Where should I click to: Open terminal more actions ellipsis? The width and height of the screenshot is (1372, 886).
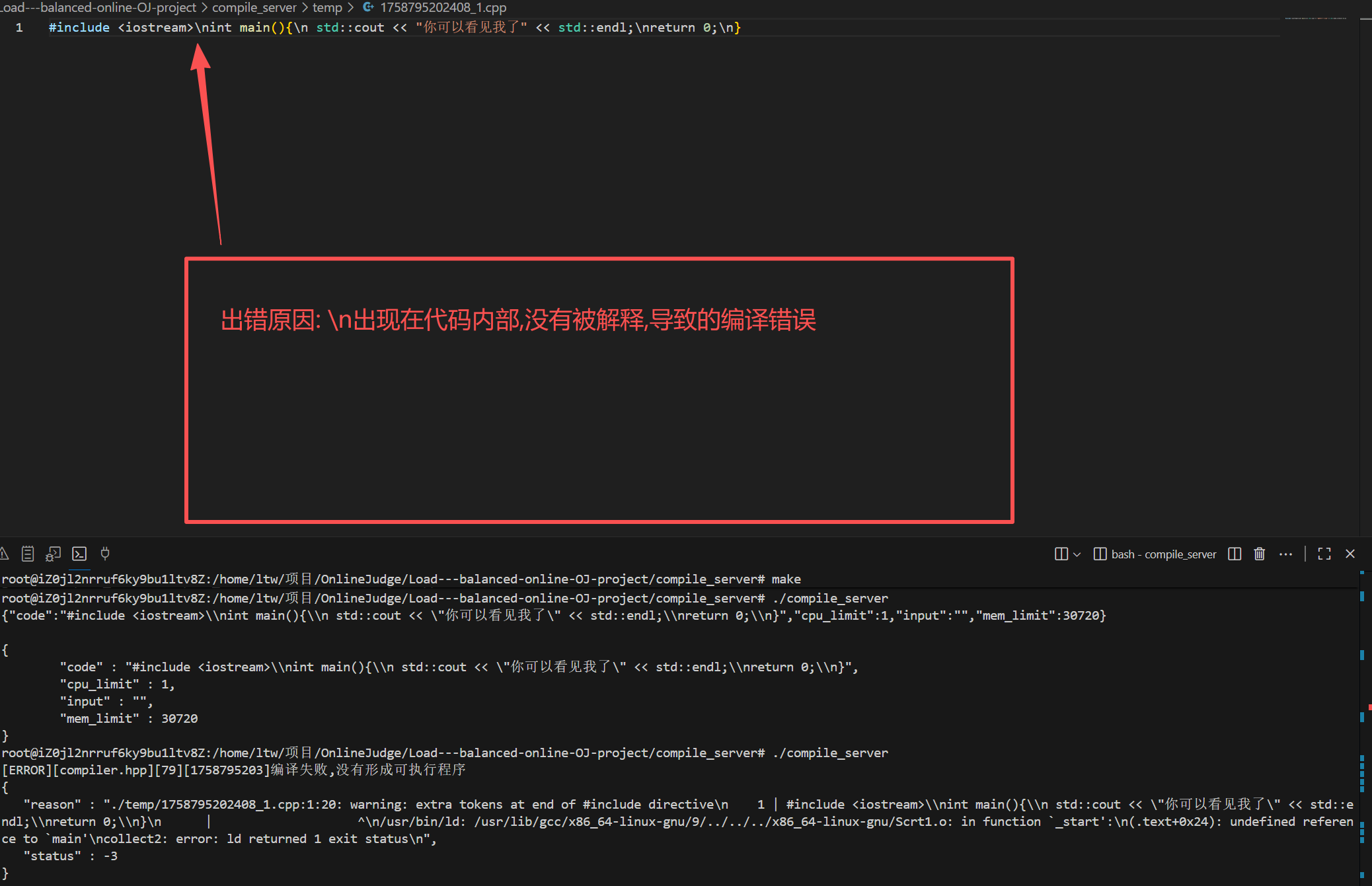[x=1285, y=554]
